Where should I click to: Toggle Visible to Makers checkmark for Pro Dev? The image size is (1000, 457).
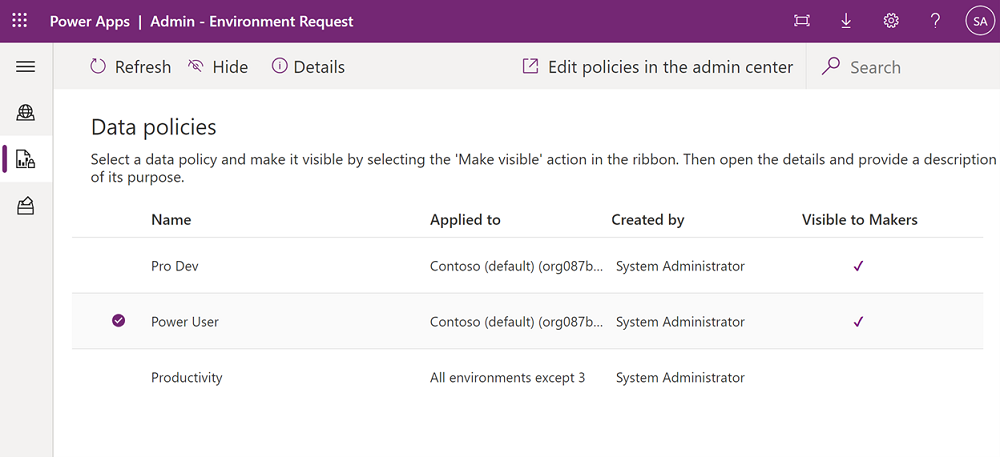tap(858, 266)
